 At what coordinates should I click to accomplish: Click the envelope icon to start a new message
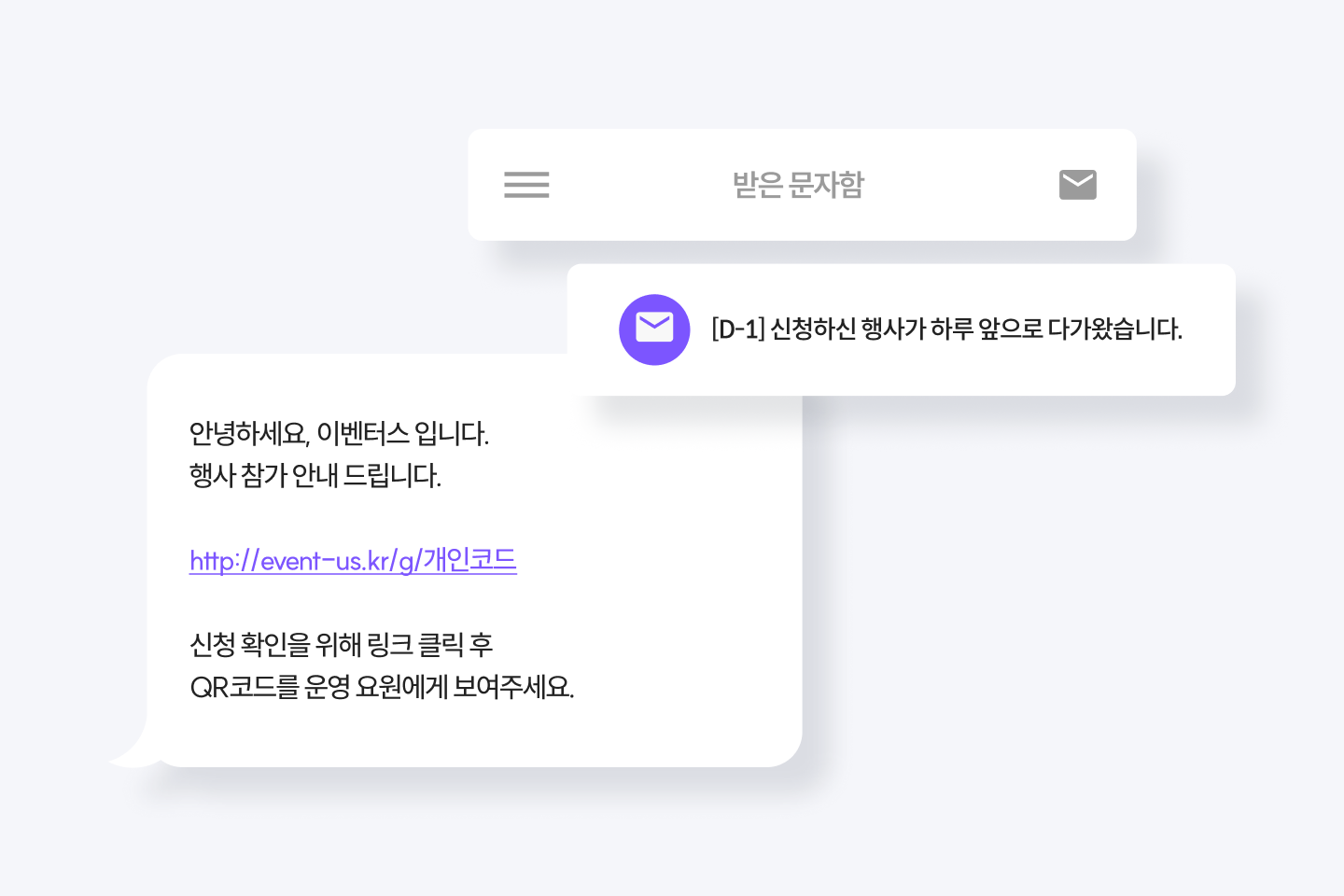click(x=1077, y=184)
